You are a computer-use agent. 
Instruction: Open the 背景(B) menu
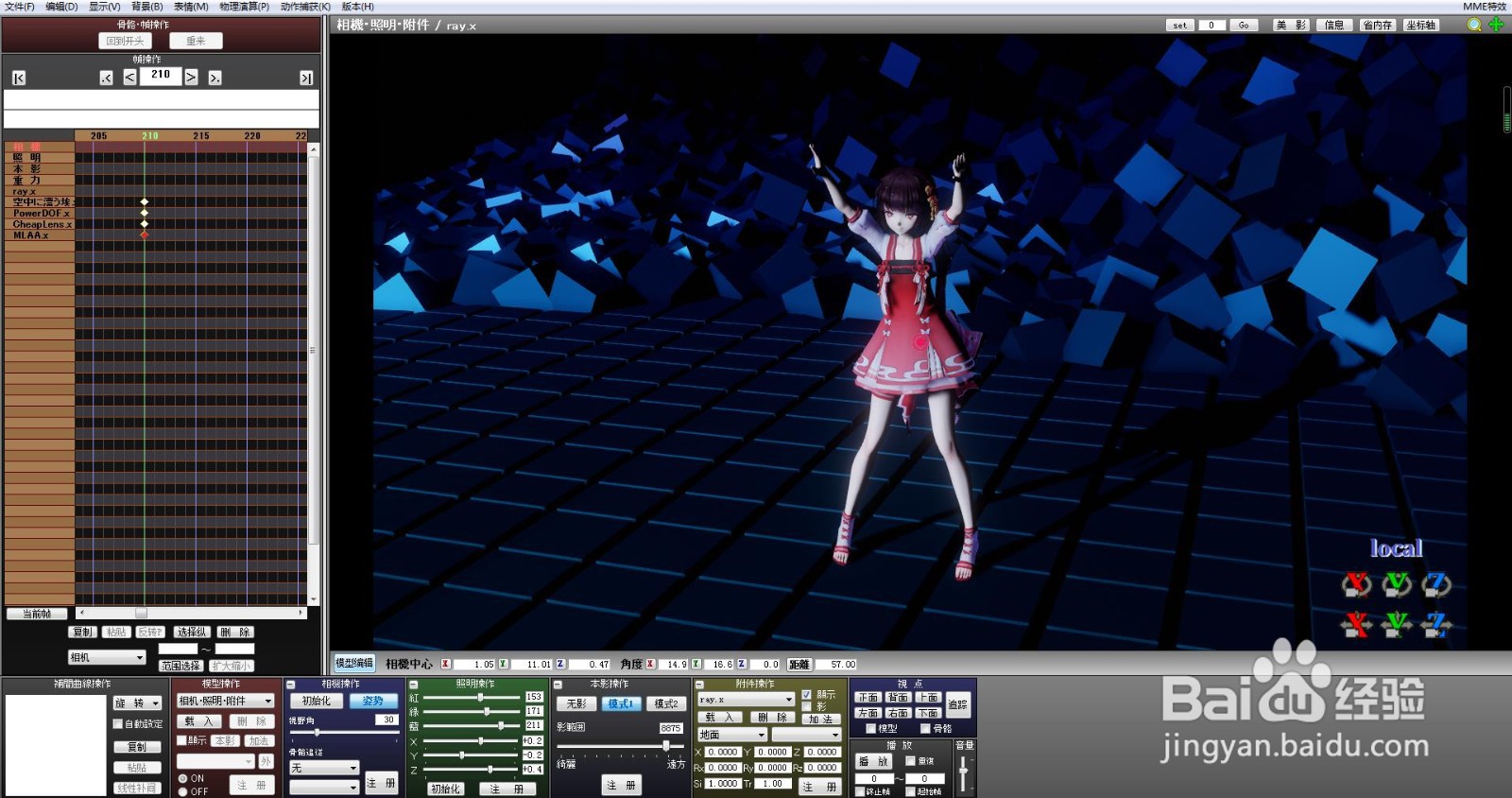coord(146,7)
